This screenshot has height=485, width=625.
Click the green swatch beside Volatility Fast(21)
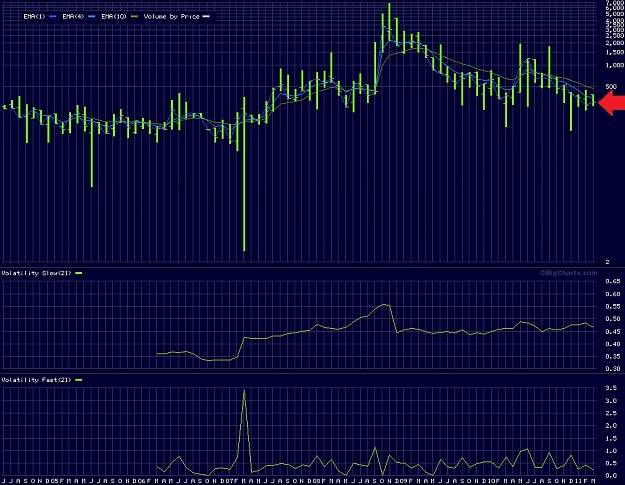[x=79, y=380]
